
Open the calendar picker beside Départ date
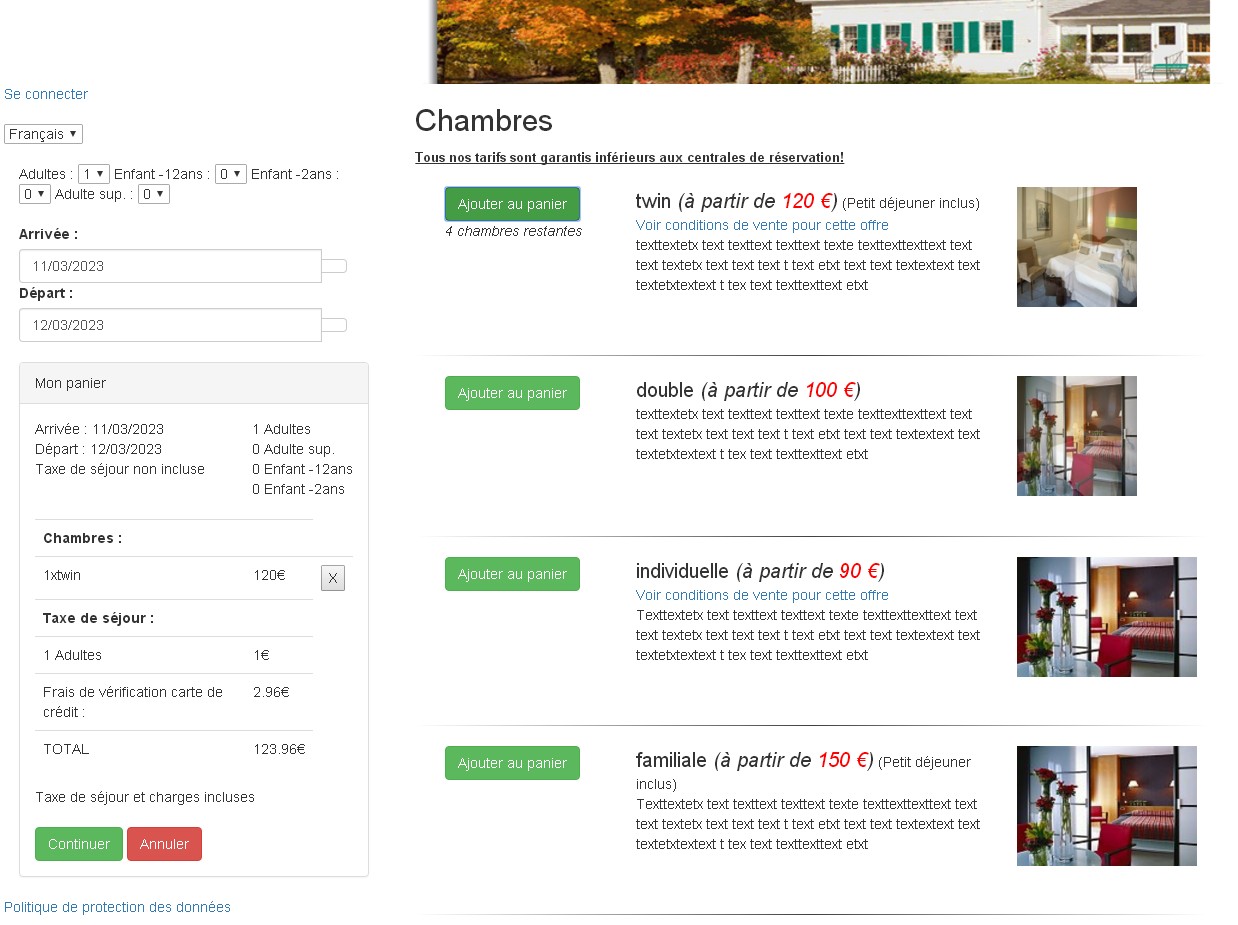(x=334, y=325)
